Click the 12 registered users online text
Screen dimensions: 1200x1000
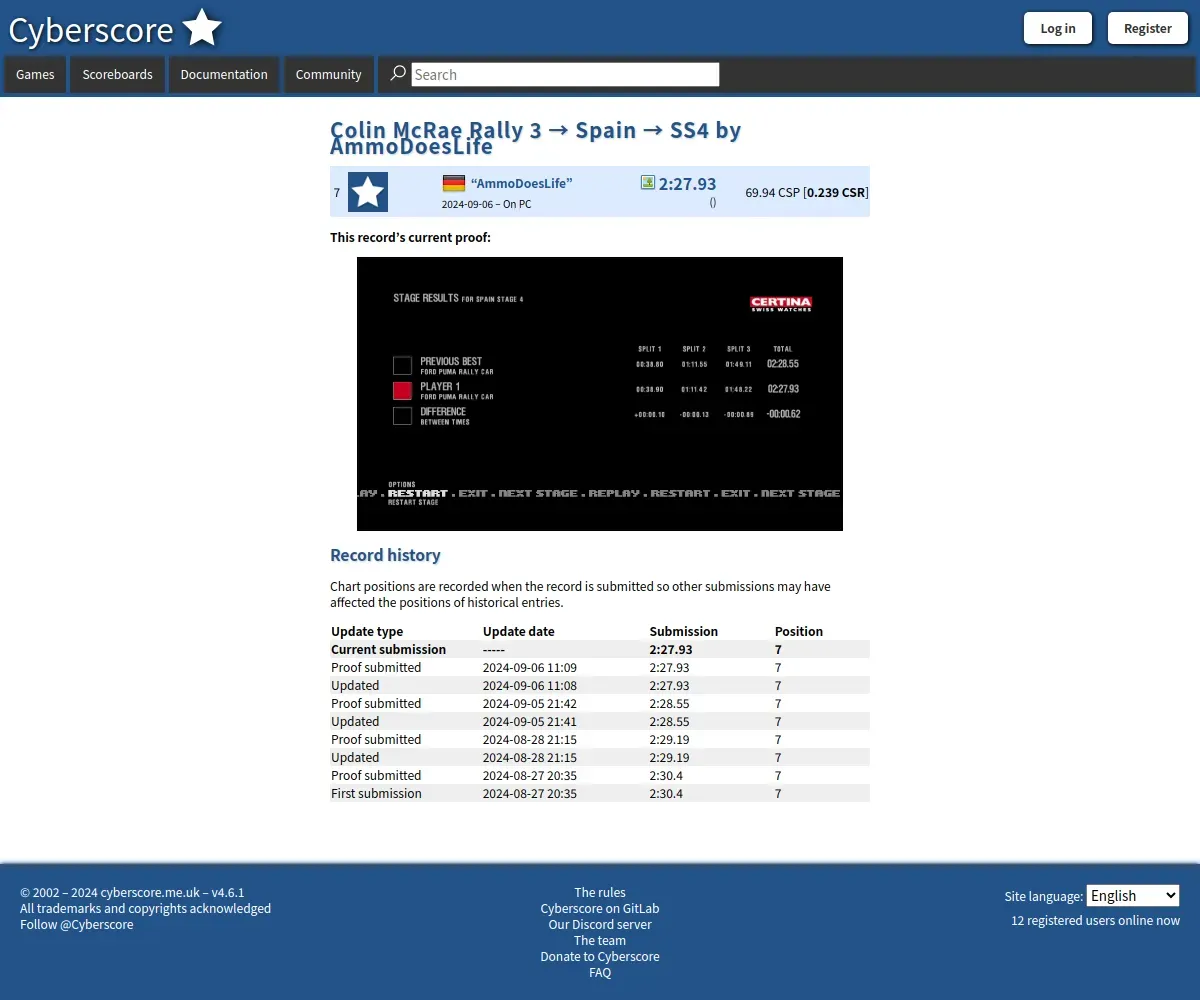(x=1095, y=920)
